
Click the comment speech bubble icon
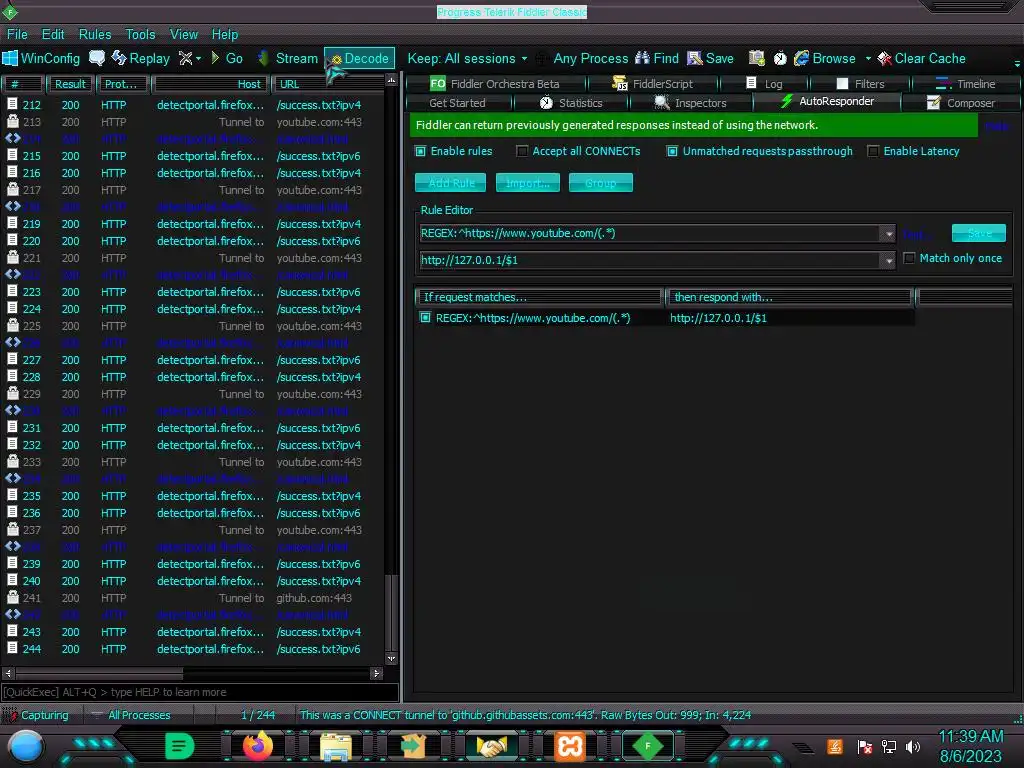[97, 58]
